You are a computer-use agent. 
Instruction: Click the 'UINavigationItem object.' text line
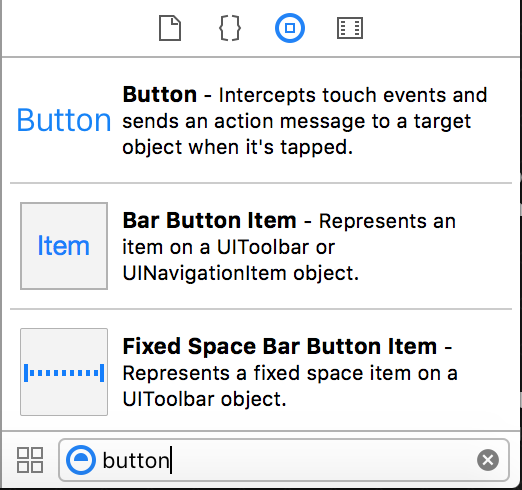pos(241,273)
